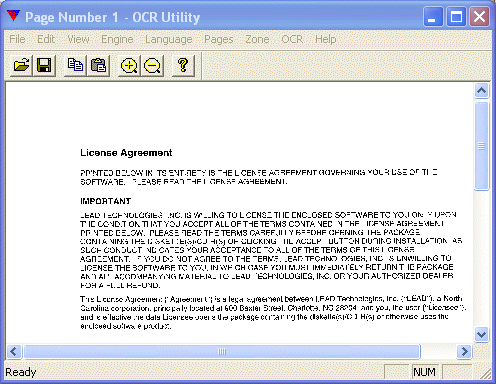The width and height of the screenshot is (496, 384).
Task: Open the Pages menu
Action: [219, 39]
